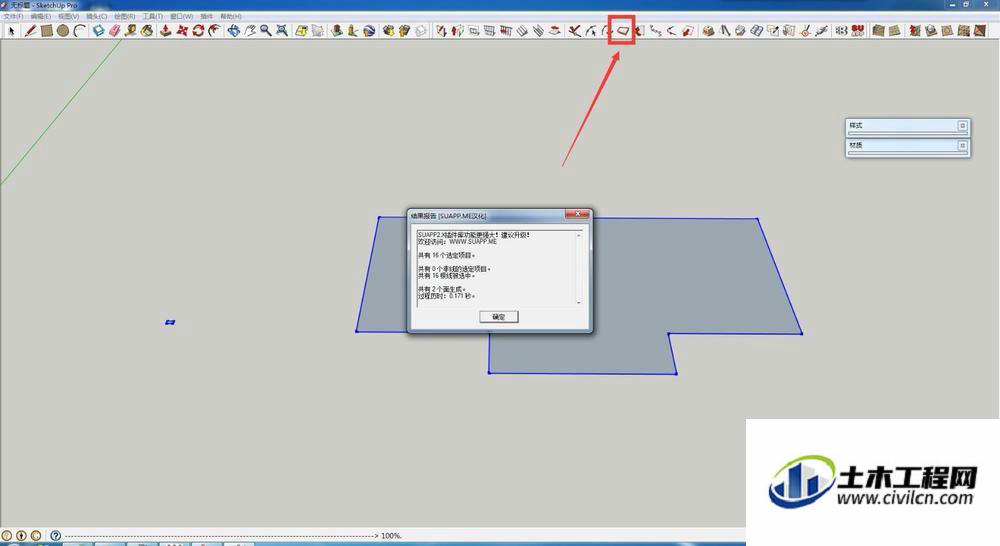Open the Make Component tool

pyautogui.click(x=98, y=31)
